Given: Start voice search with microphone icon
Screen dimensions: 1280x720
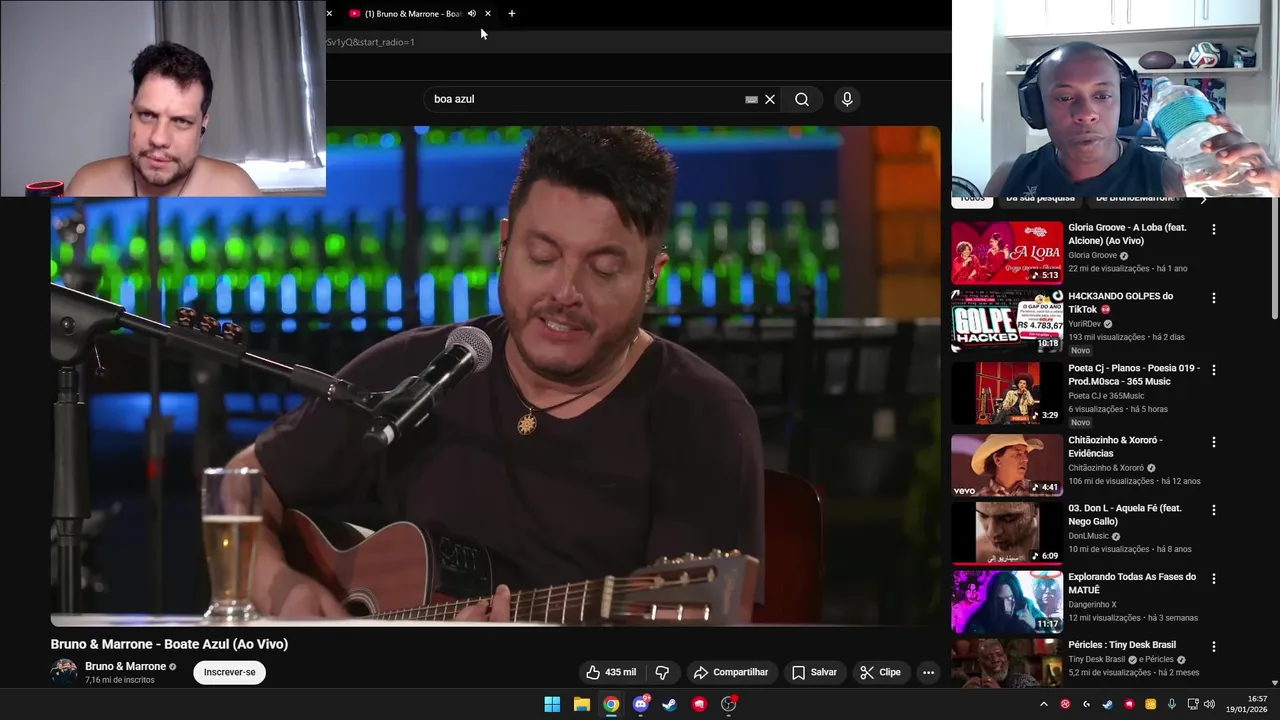Looking at the screenshot, I should pyautogui.click(x=847, y=99).
